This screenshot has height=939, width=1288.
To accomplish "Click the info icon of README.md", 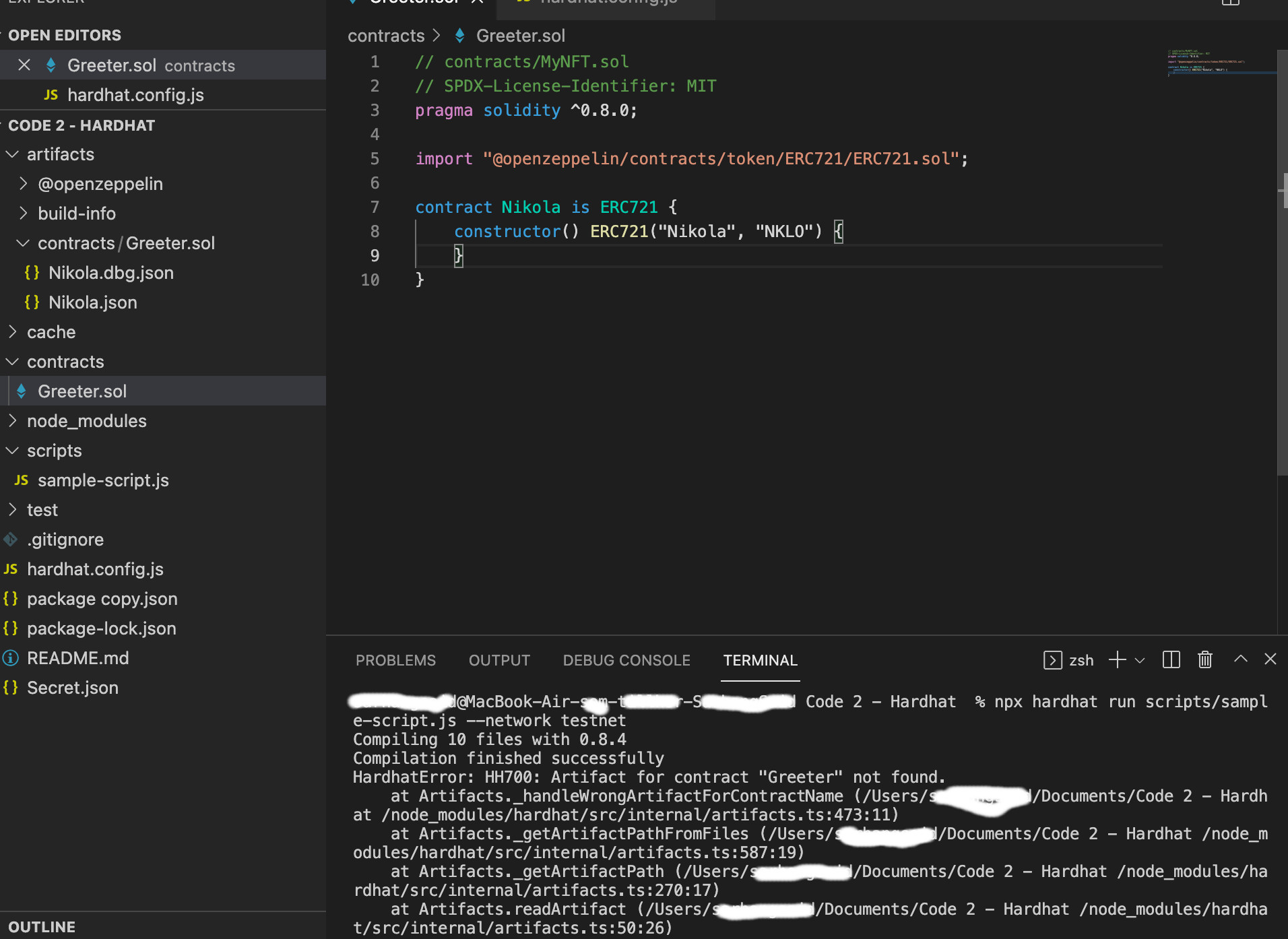I will coord(11,658).
